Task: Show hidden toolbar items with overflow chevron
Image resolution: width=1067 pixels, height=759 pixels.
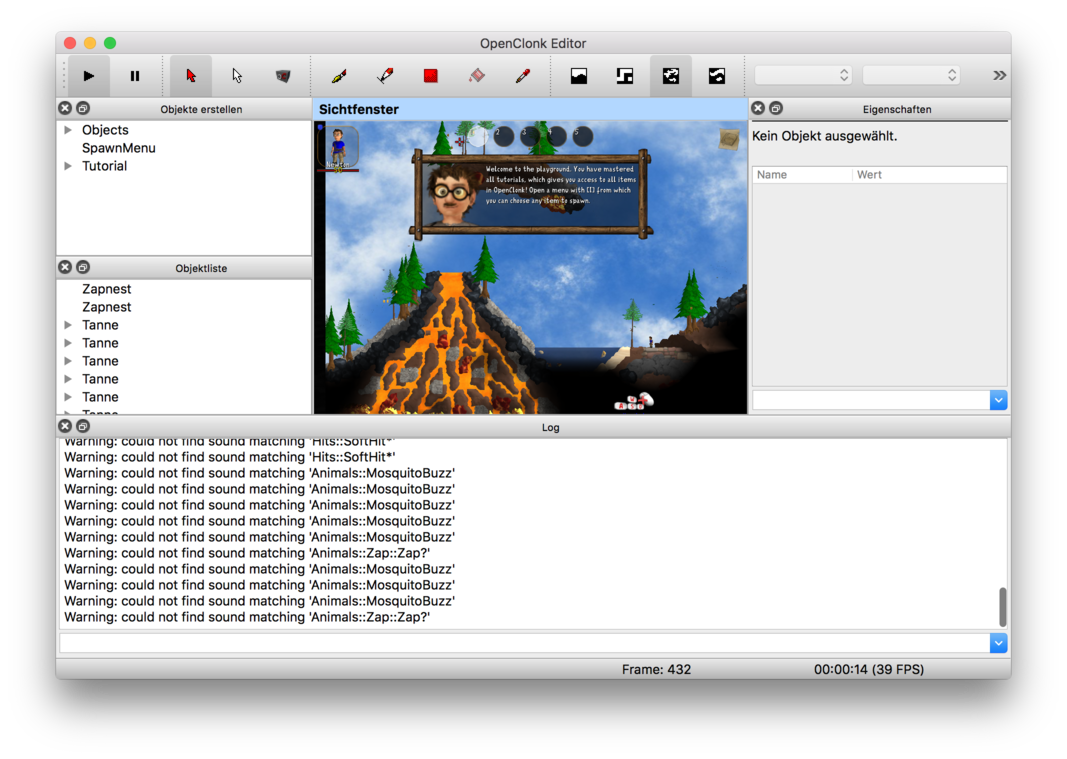Action: pyautogui.click(x=998, y=76)
